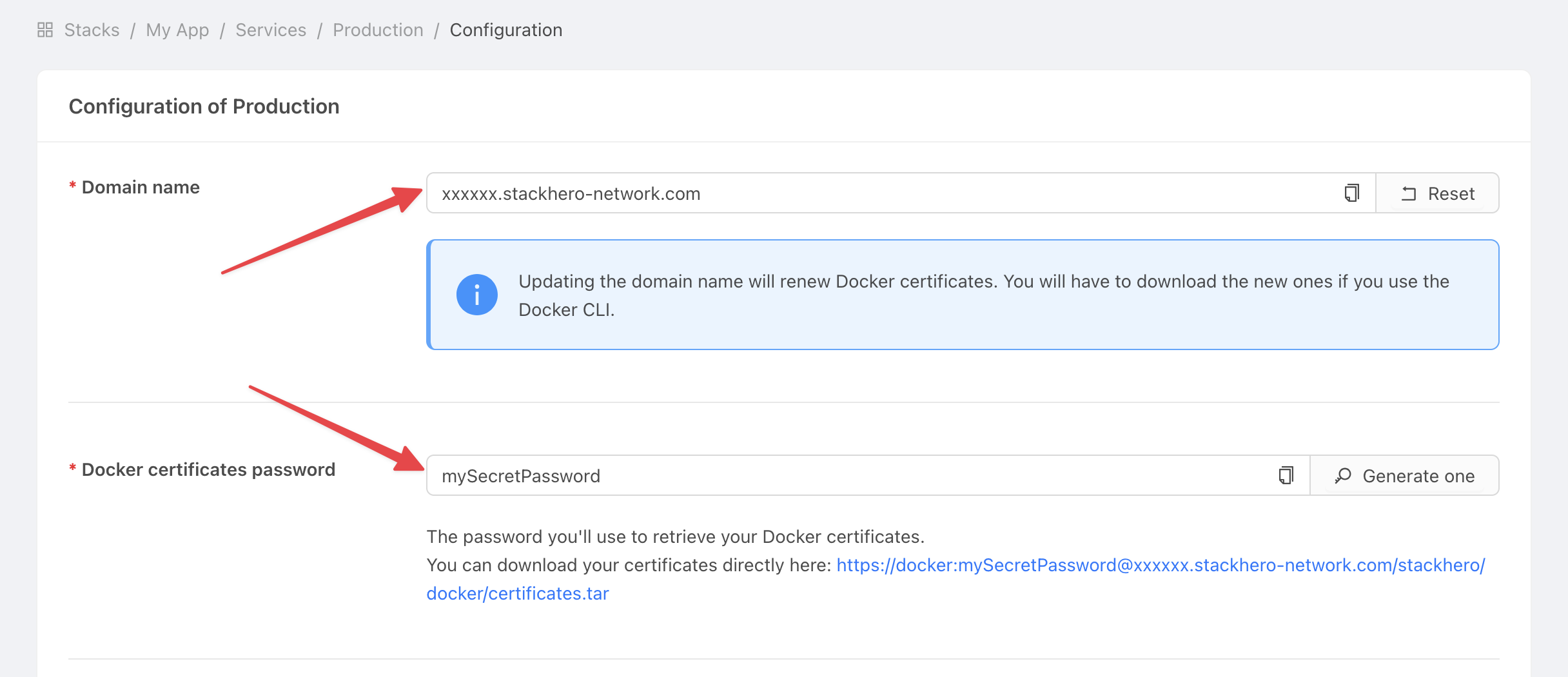Click the Domain name field label
Image resolution: width=1568 pixels, height=677 pixels.
click(x=141, y=187)
